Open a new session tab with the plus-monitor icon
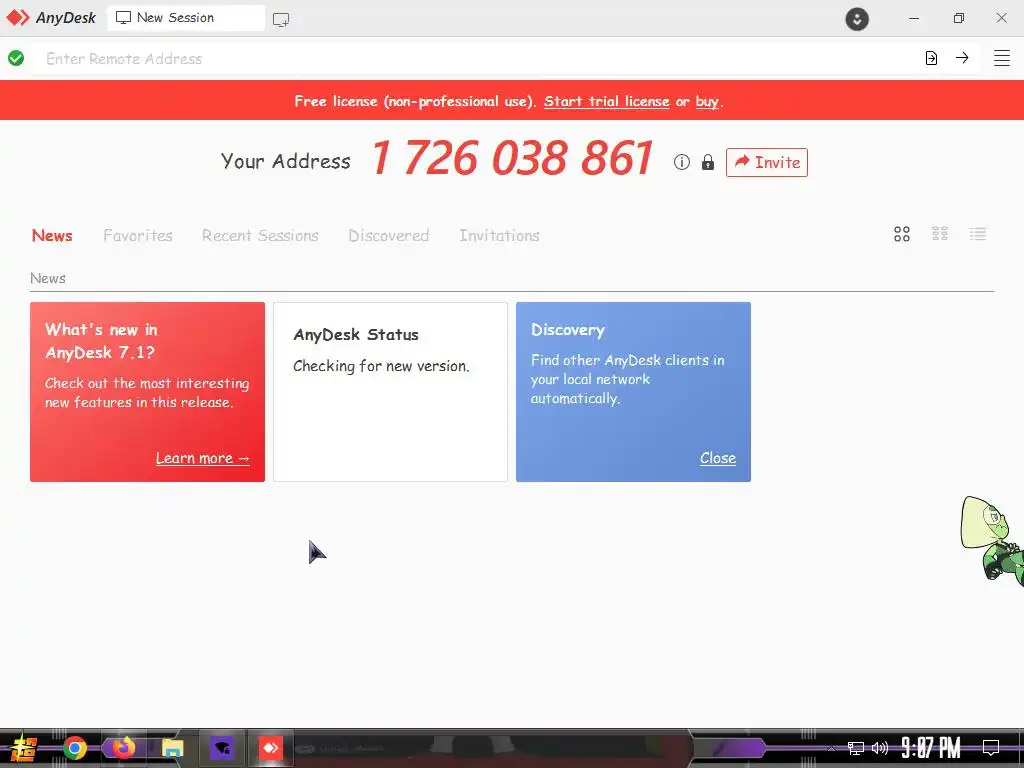This screenshot has width=1024, height=768. tap(281, 20)
